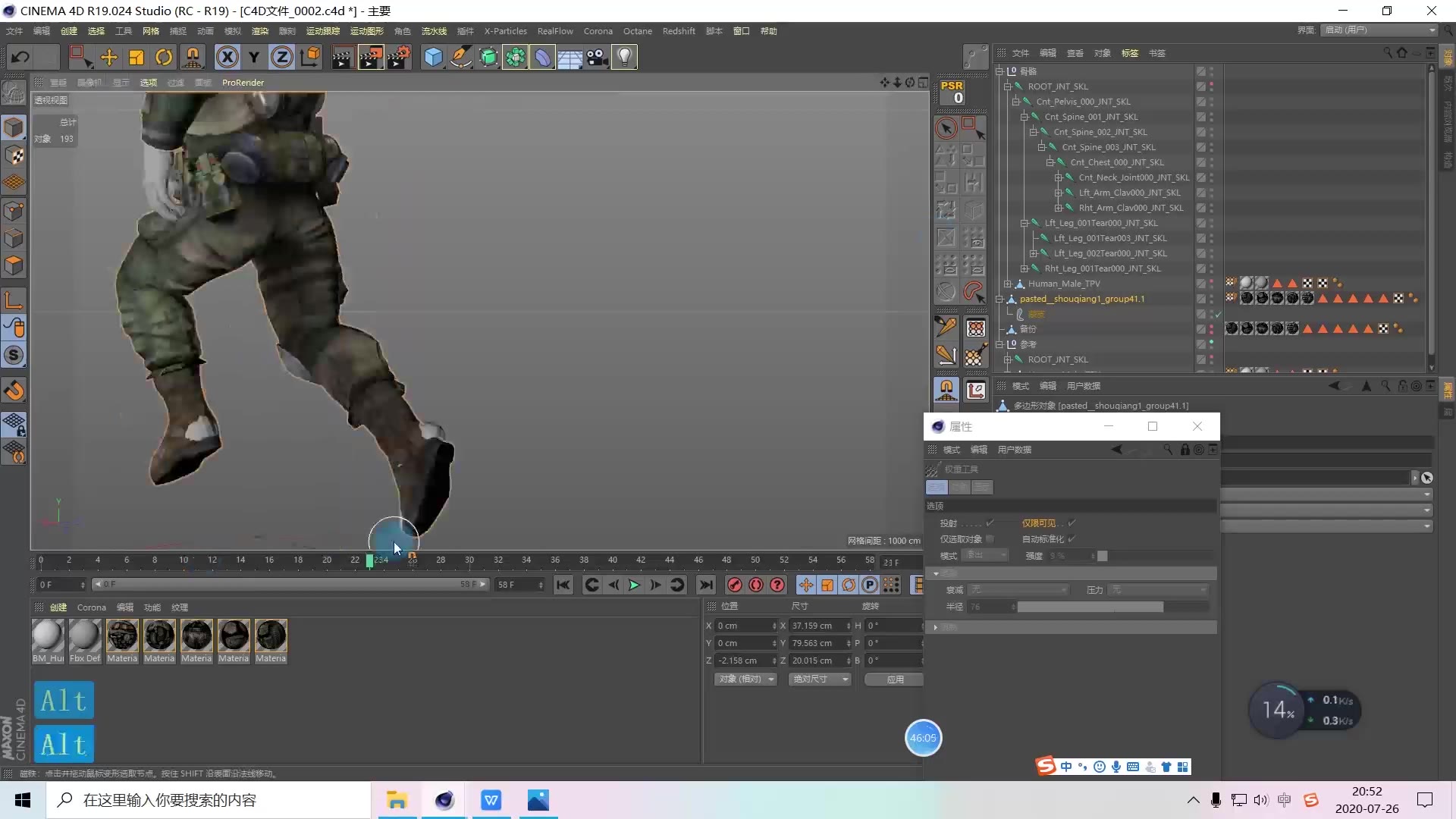Toggle the 自动标准化 checkbox

pos(1072,539)
